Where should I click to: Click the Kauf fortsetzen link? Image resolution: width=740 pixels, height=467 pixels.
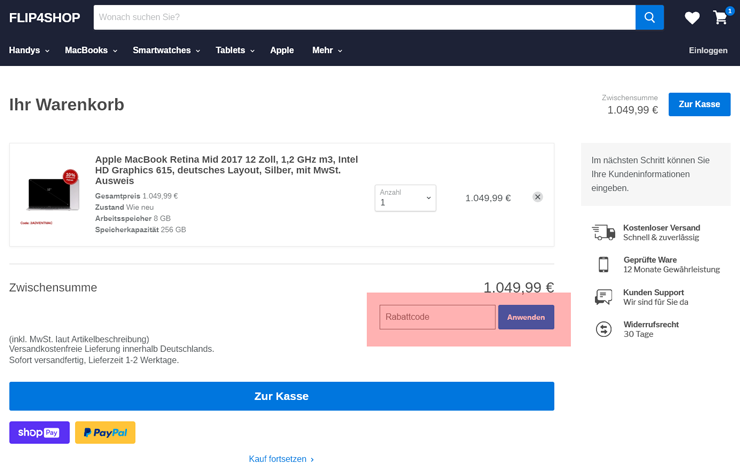(281, 459)
